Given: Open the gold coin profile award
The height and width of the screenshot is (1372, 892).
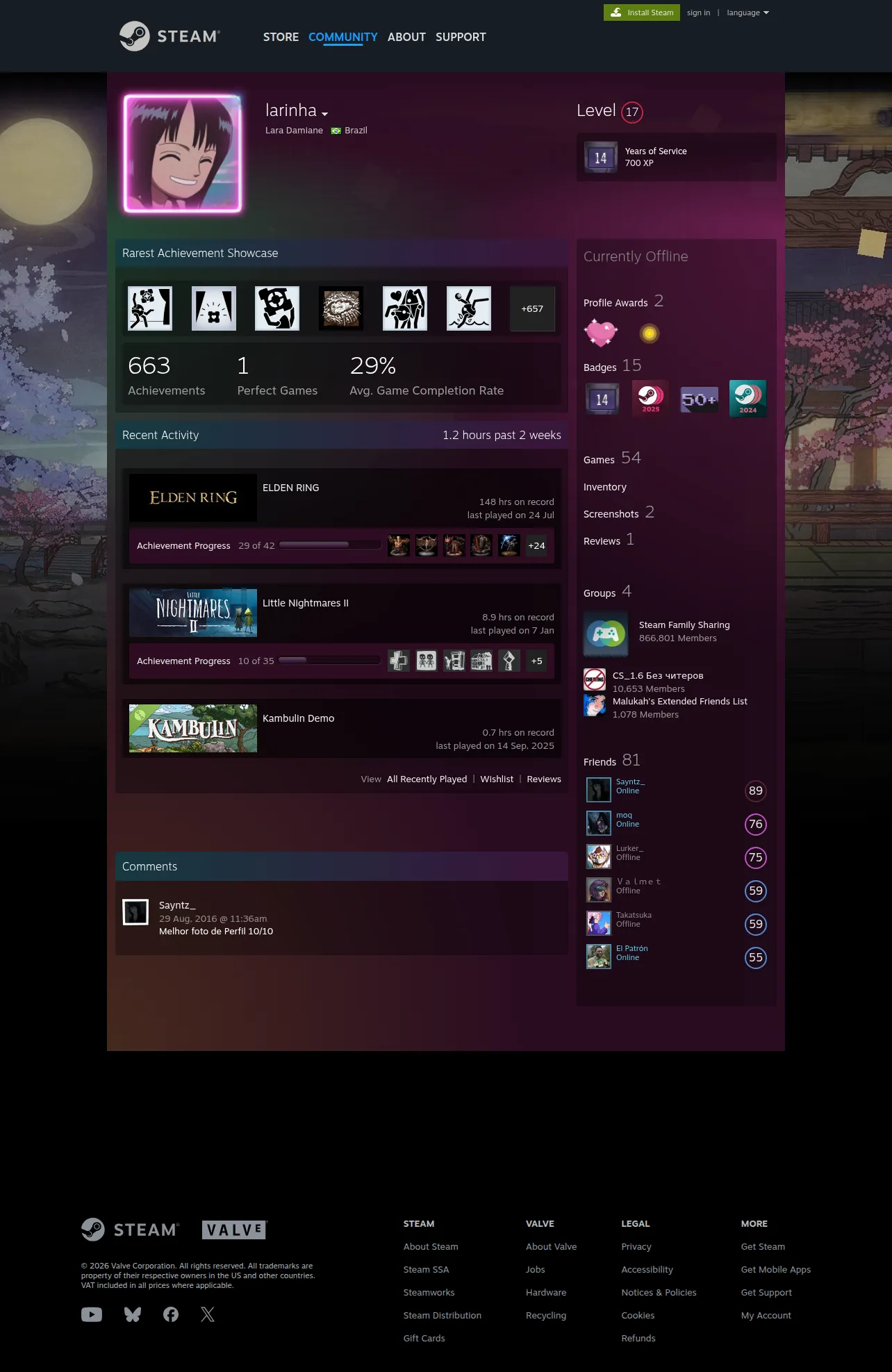Looking at the screenshot, I should coord(649,333).
